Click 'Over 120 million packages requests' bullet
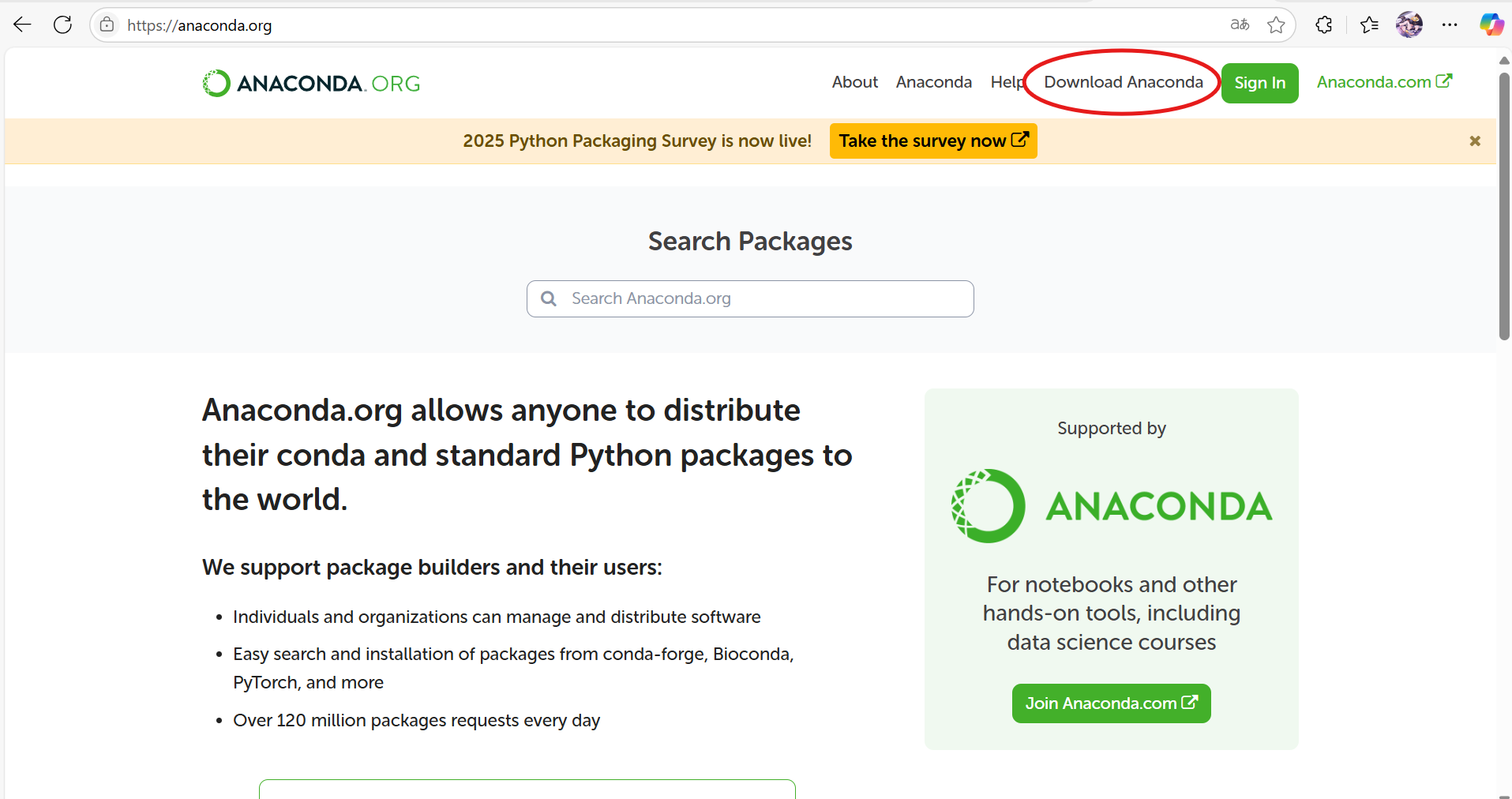This screenshot has height=799, width=1512. (416, 720)
